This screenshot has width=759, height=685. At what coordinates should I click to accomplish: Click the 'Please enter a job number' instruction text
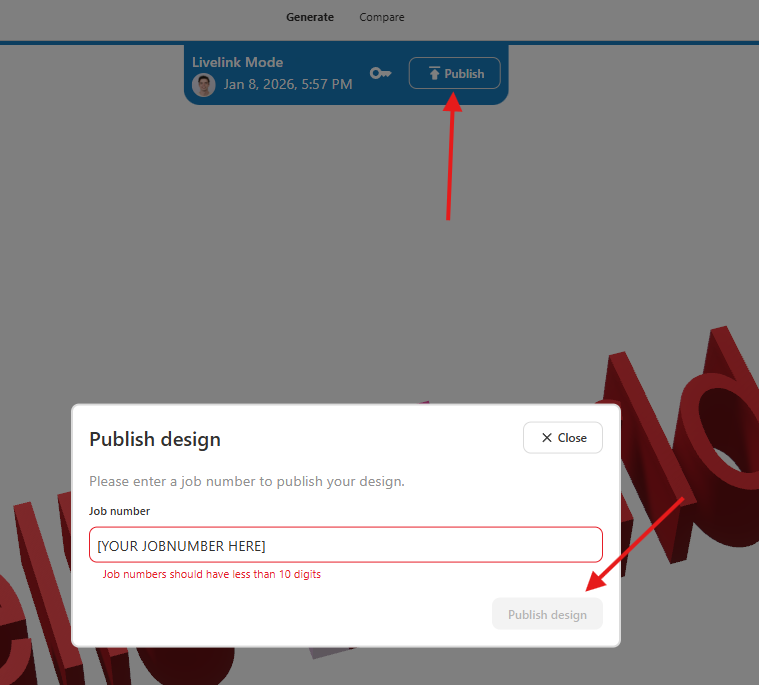coord(246,481)
